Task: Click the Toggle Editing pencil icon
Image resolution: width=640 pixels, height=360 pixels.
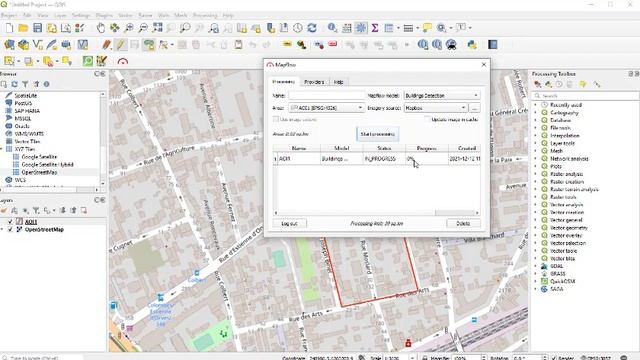Action: point(121,44)
